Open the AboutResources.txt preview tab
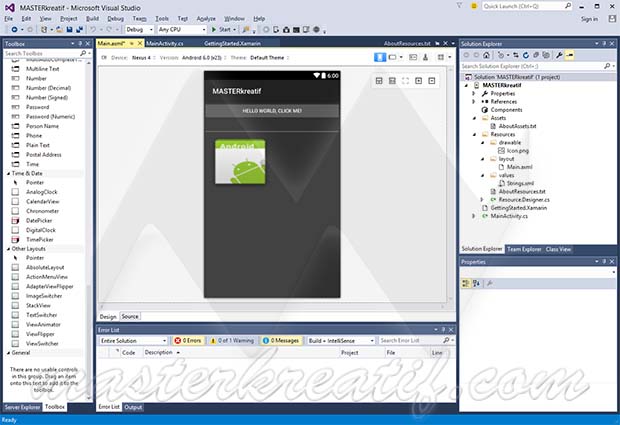The image size is (620, 425). pos(407,43)
